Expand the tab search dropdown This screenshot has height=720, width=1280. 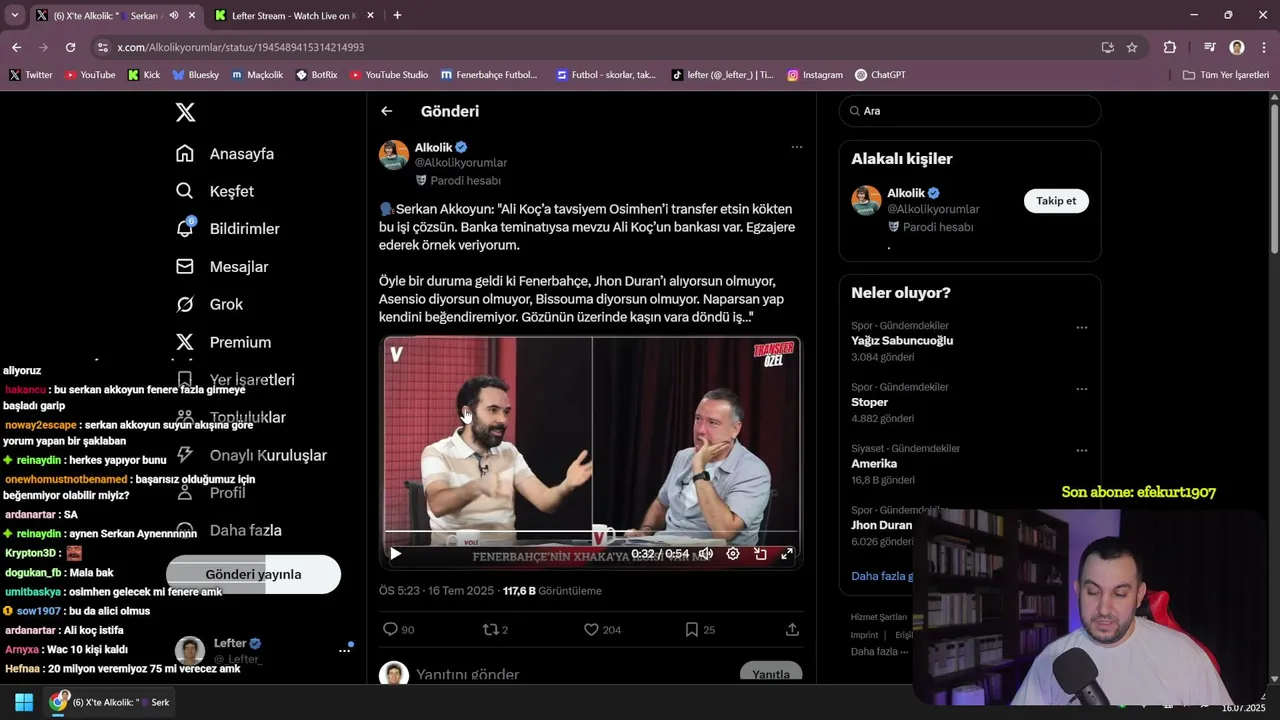[14, 15]
